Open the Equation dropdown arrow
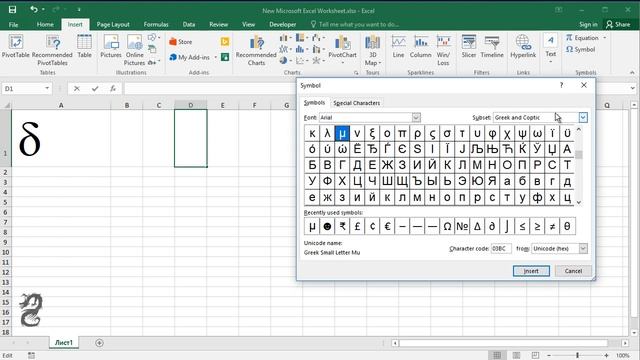The height and width of the screenshot is (360, 640). (x=604, y=38)
